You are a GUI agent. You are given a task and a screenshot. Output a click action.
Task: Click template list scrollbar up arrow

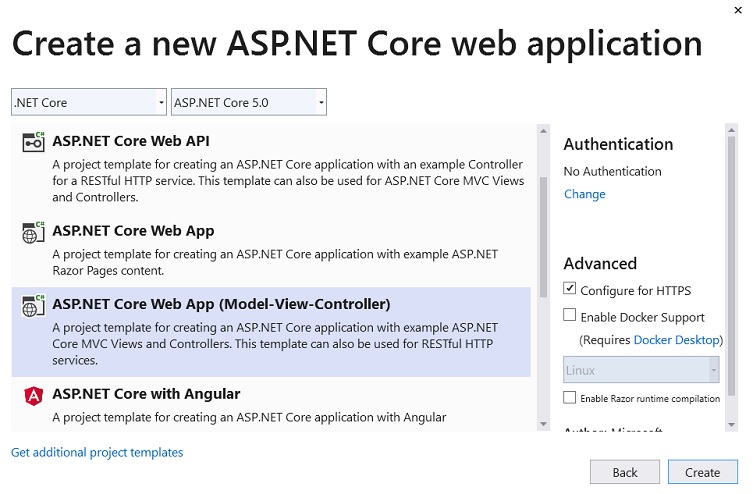tap(543, 131)
